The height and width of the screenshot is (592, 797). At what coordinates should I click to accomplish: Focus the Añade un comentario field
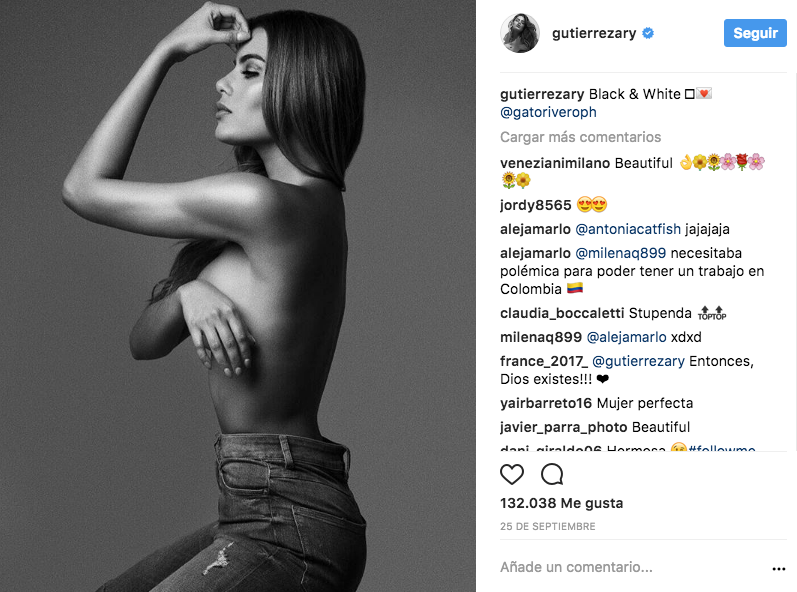pyautogui.click(x=630, y=567)
